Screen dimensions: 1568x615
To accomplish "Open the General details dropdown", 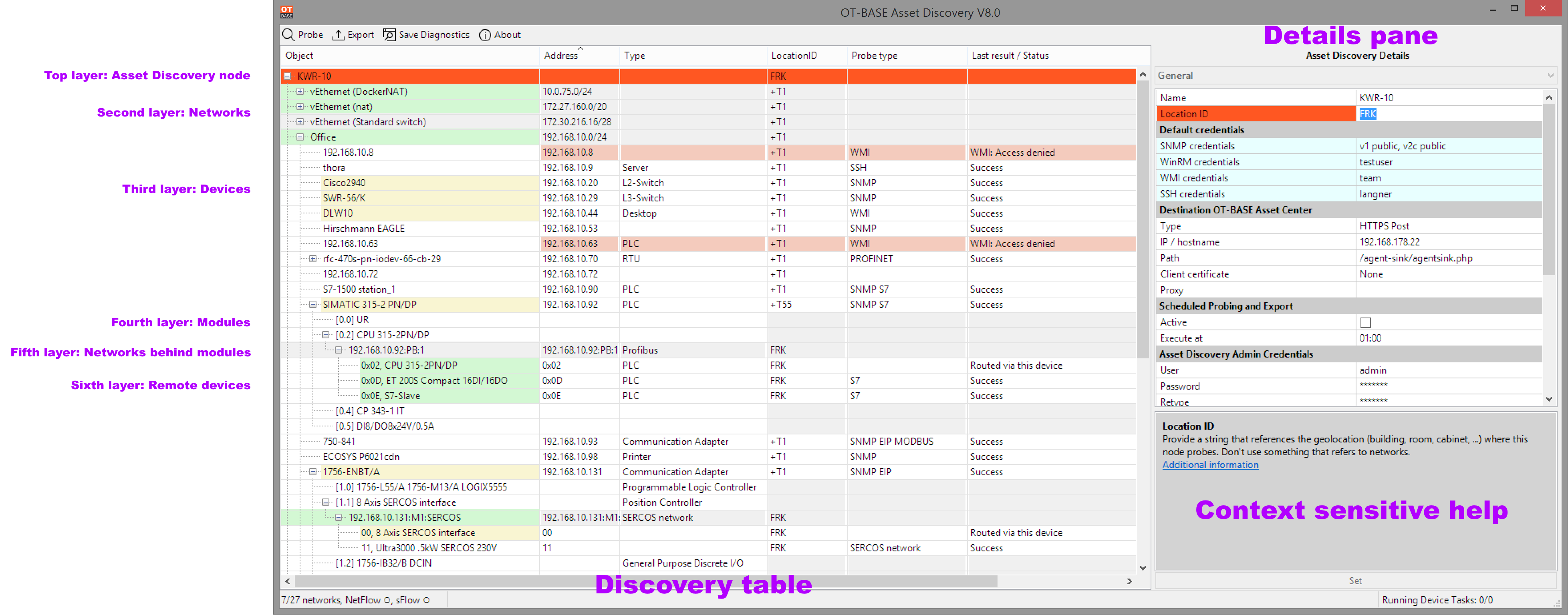I will 1356,75.
